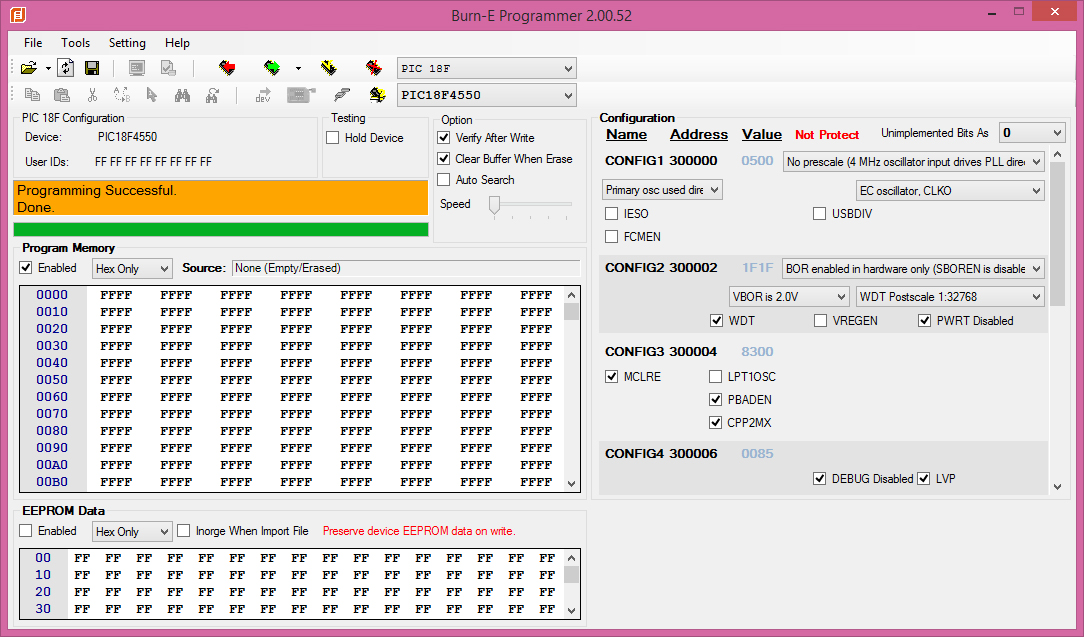This screenshot has width=1084, height=637.
Task: Enable the USBDIV checkbox
Action: (819, 214)
